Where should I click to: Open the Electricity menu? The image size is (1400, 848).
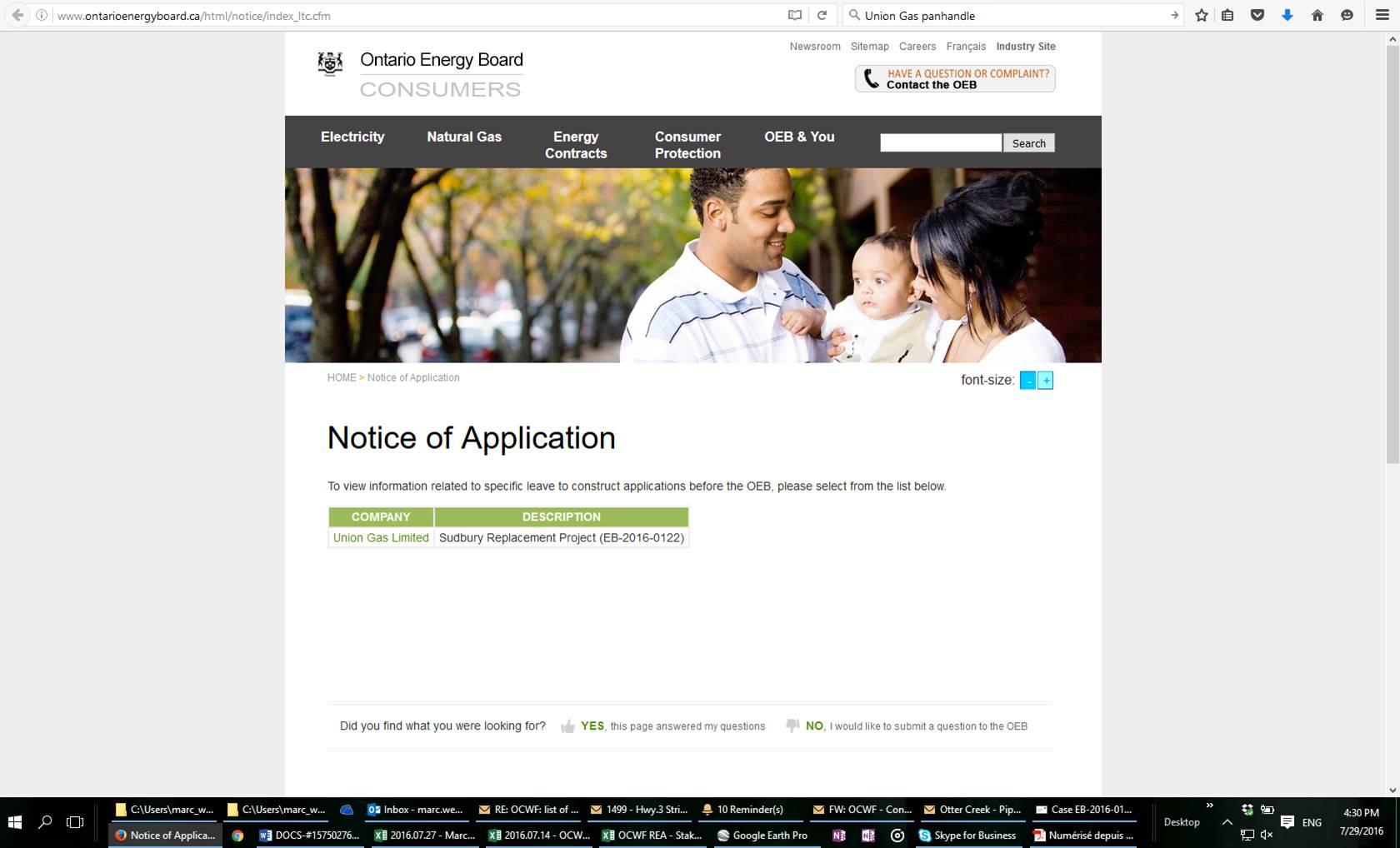(x=352, y=137)
